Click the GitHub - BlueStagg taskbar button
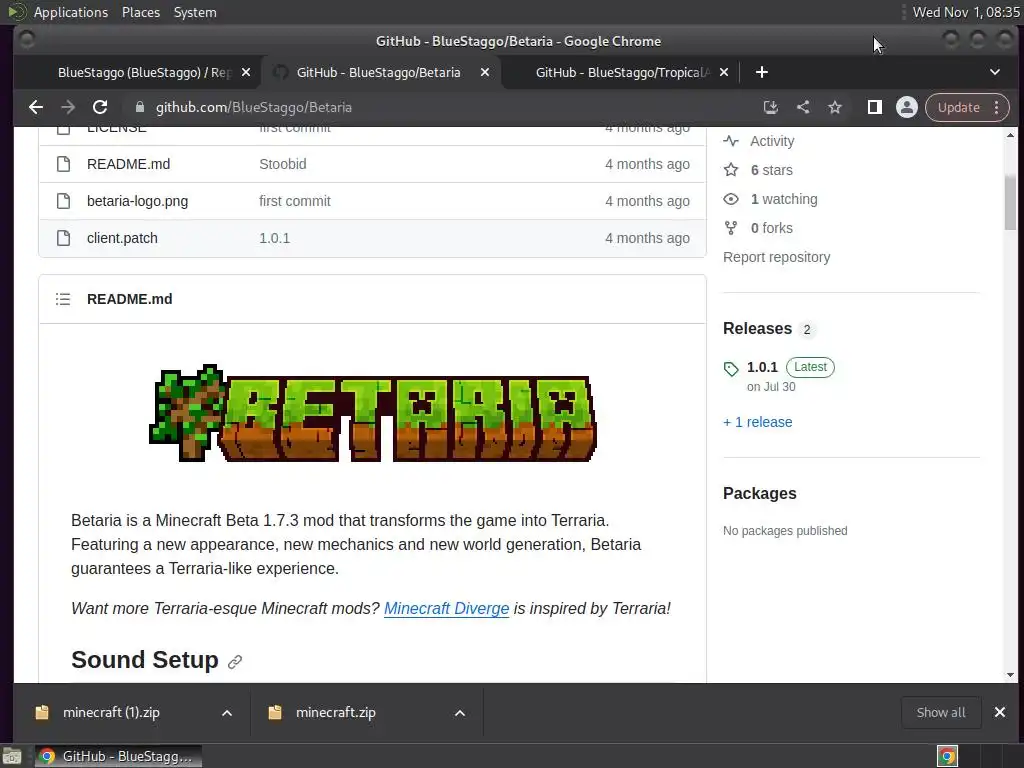The width and height of the screenshot is (1024, 768). point(118,756)
